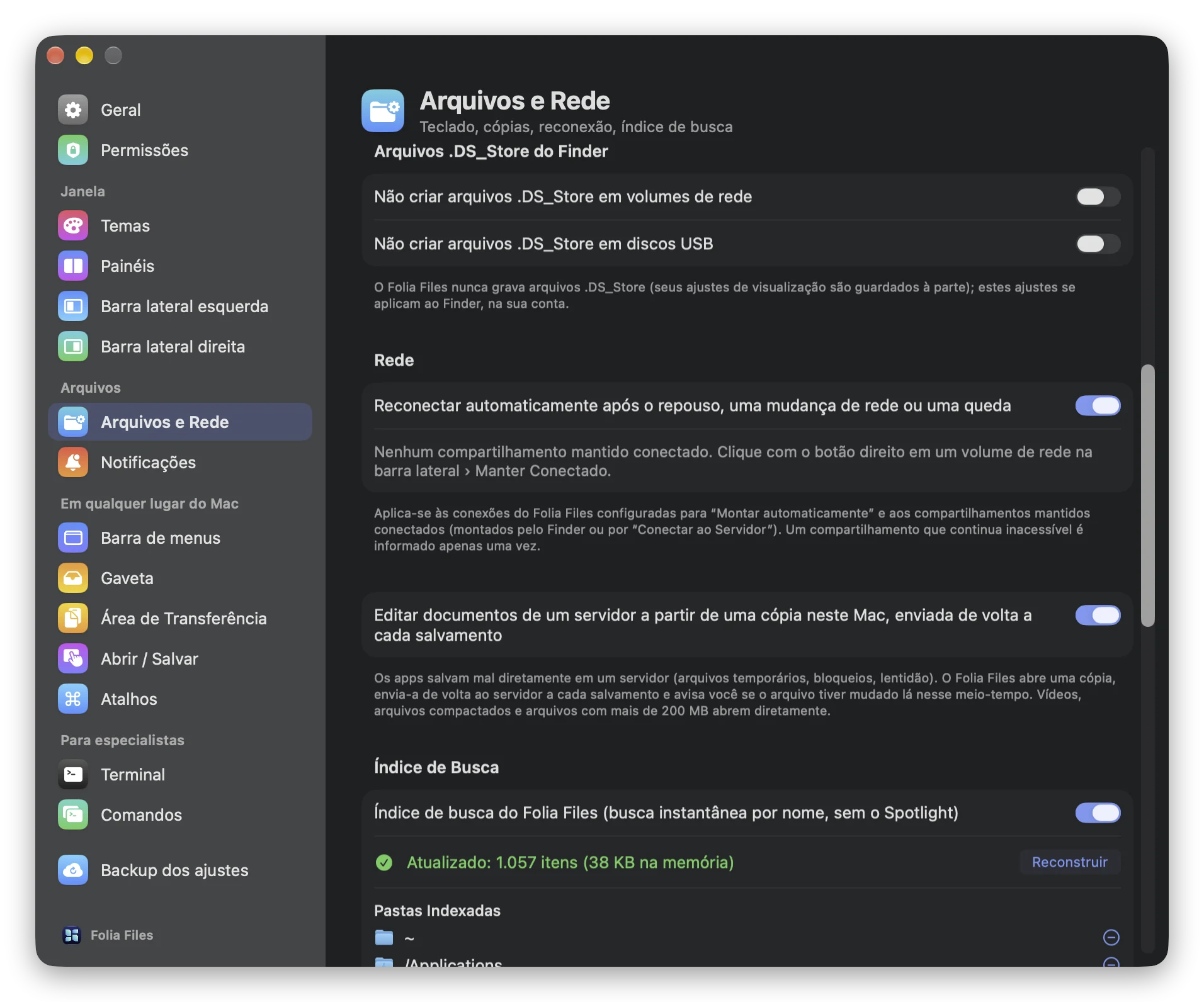This screenshot has width=1204, height=1002.
Task: Click the "Pastas Indexadas" heading
Action: click(437, 911)
